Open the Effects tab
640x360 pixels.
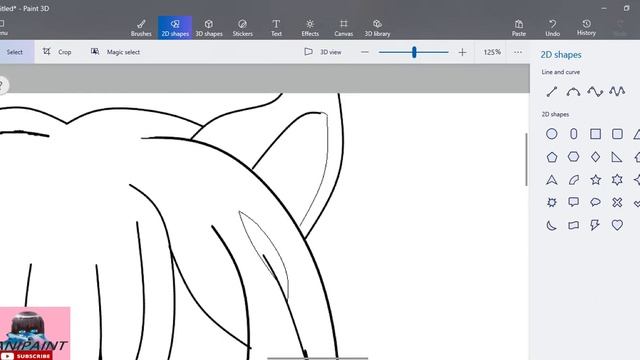click(310, 28)
